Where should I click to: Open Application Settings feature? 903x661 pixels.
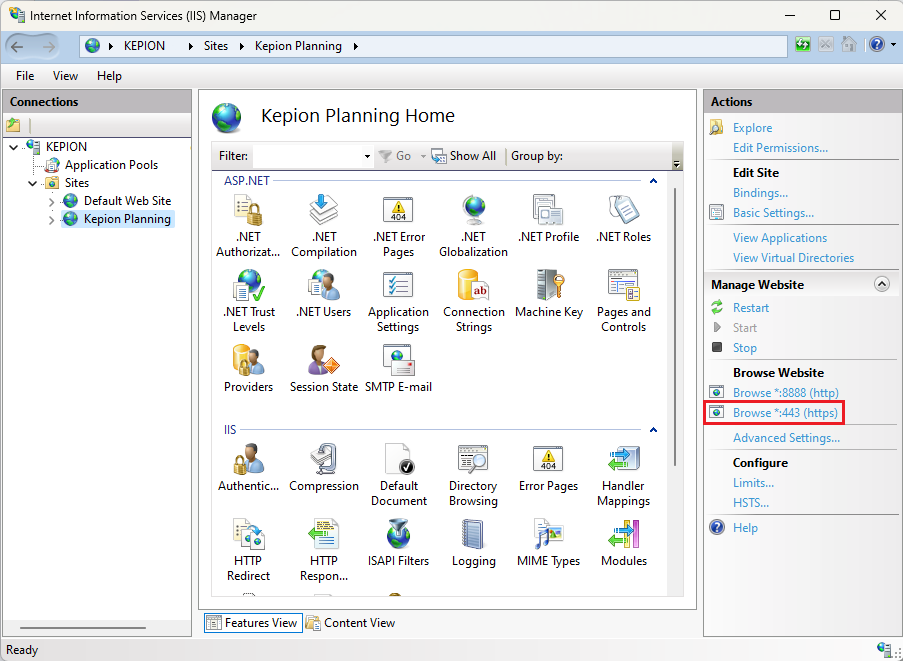pos(399,301)
